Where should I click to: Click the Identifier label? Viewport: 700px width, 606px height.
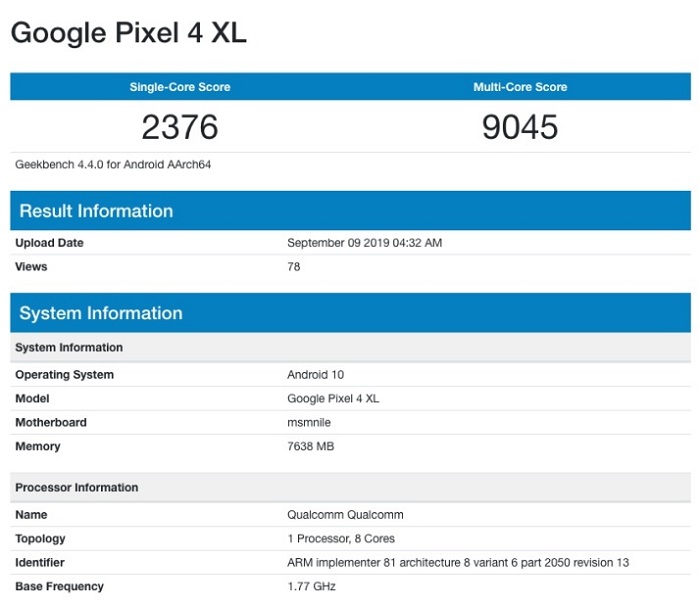click(40, 562)
